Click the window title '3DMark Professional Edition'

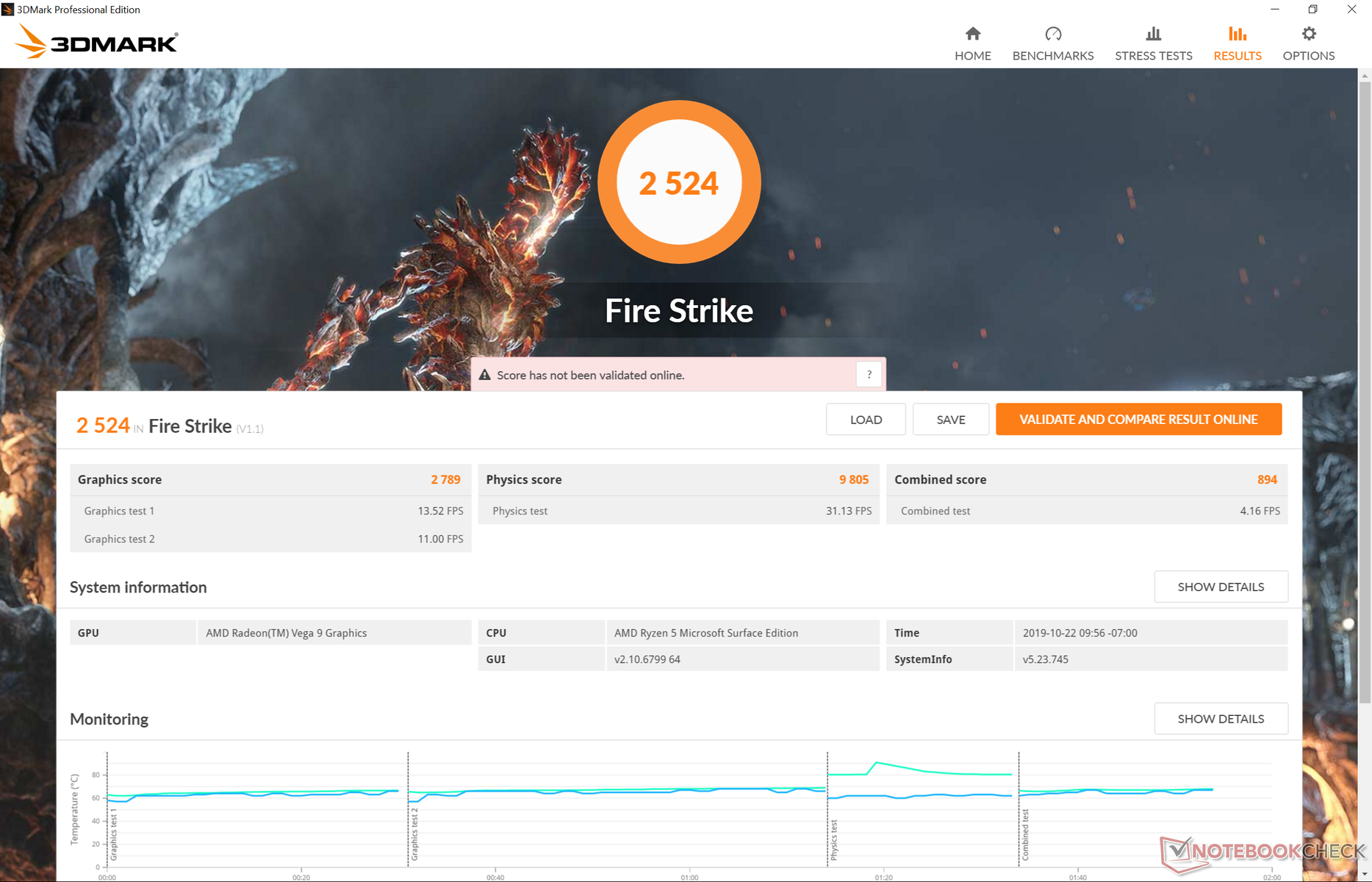pos(79,10)
